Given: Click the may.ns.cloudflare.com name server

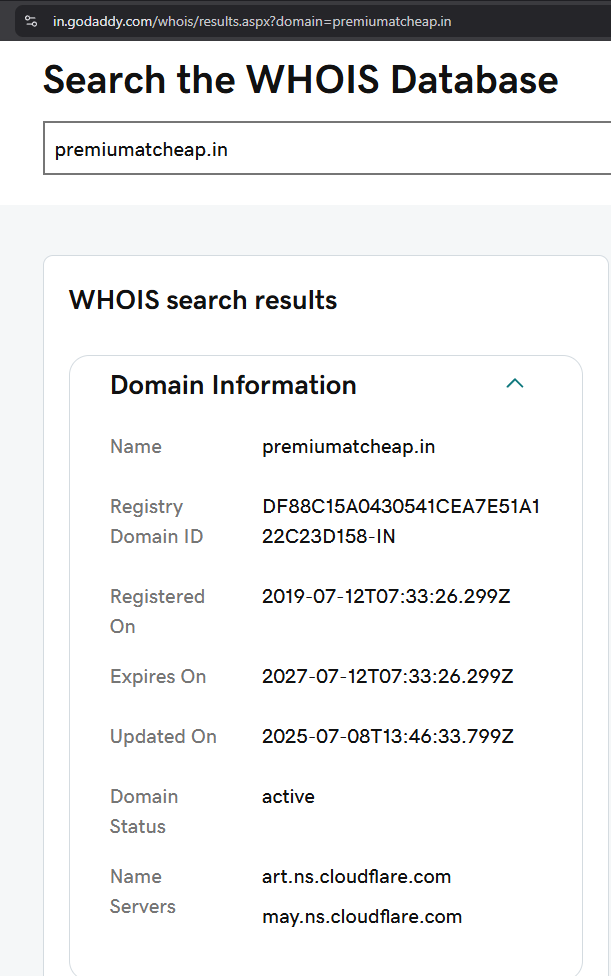Looking at the screenshot, I should pyautogui.click(x=361, y=917).
